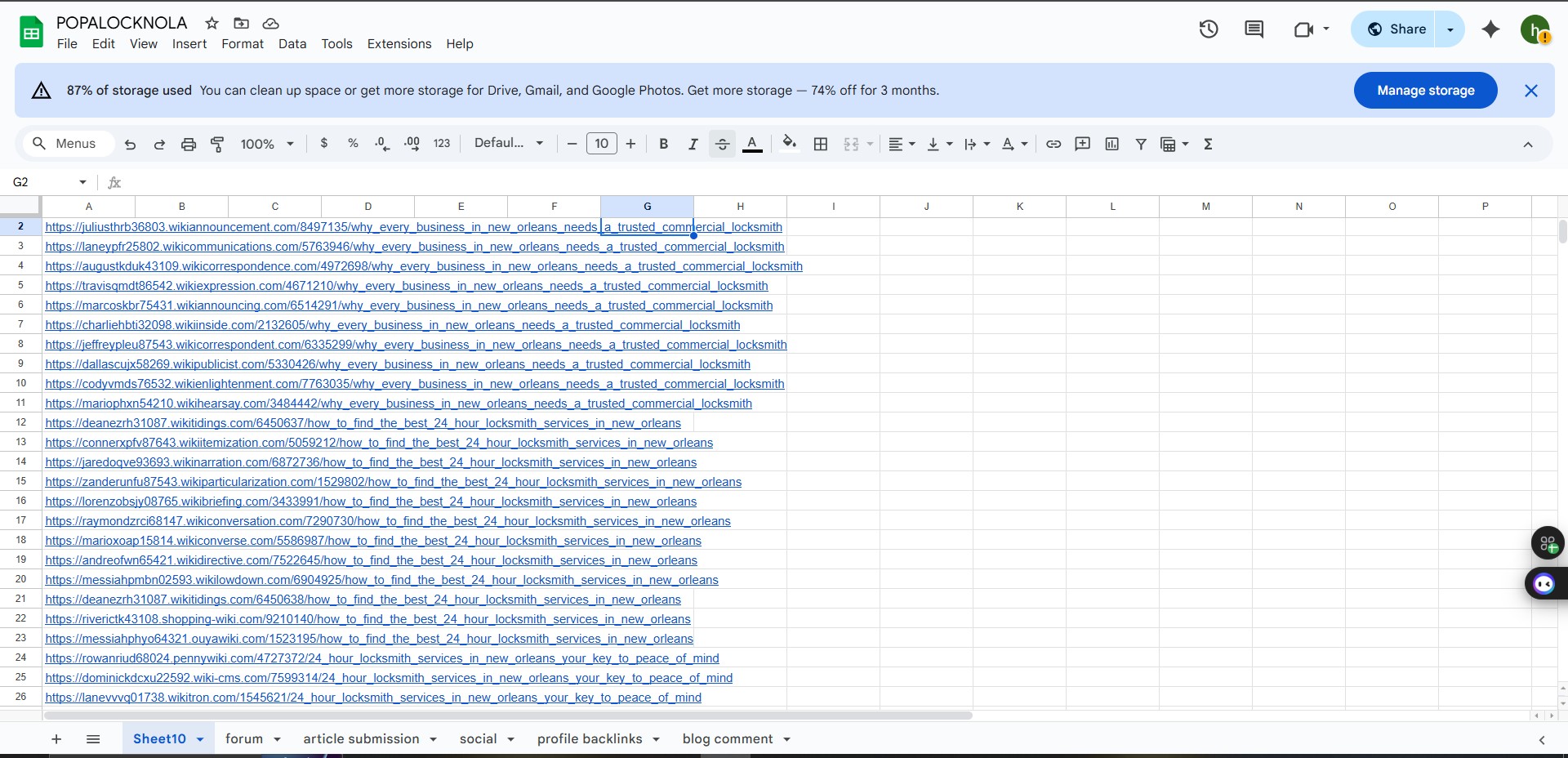Screen dimensions: 1568x758
Task: Toggle italic formatting
Action: pos(693,144)
